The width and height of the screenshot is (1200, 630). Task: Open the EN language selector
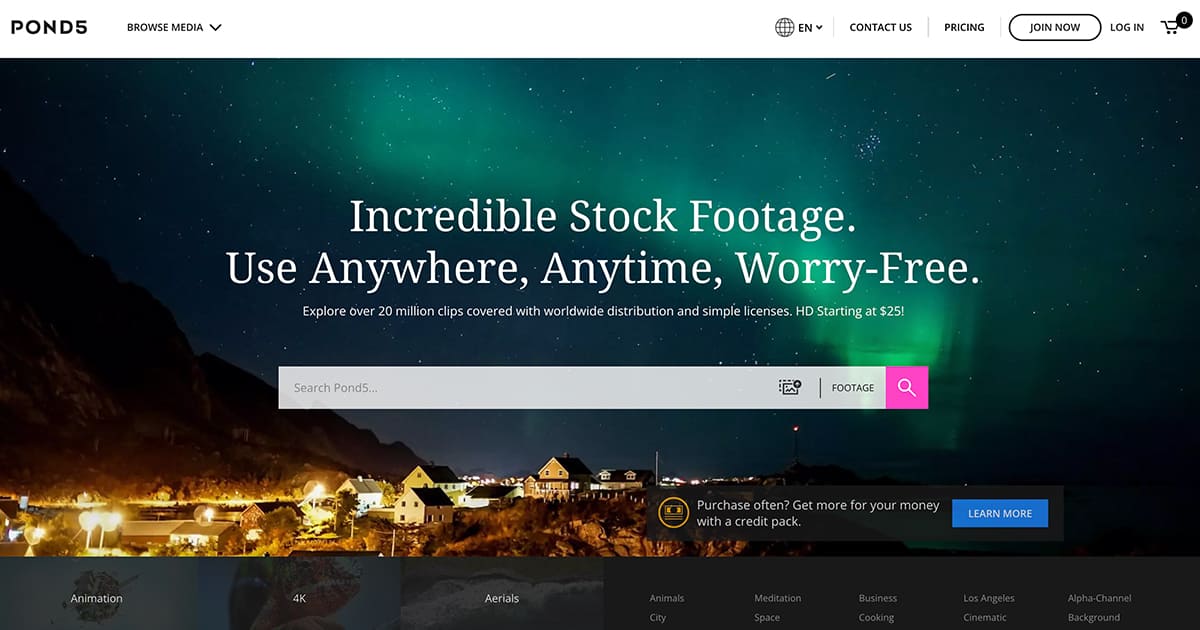point(810,28)
